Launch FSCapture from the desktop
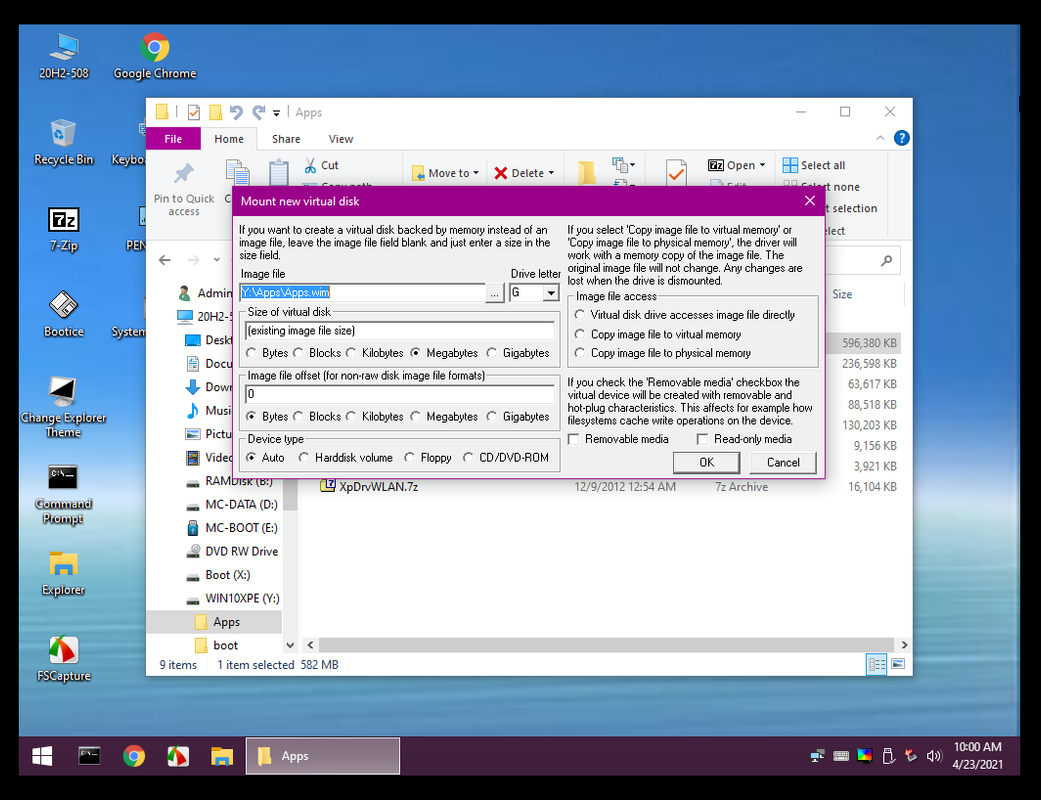Screen dimensions: 1041x800 pyautogui.click(x=64, y=658)
